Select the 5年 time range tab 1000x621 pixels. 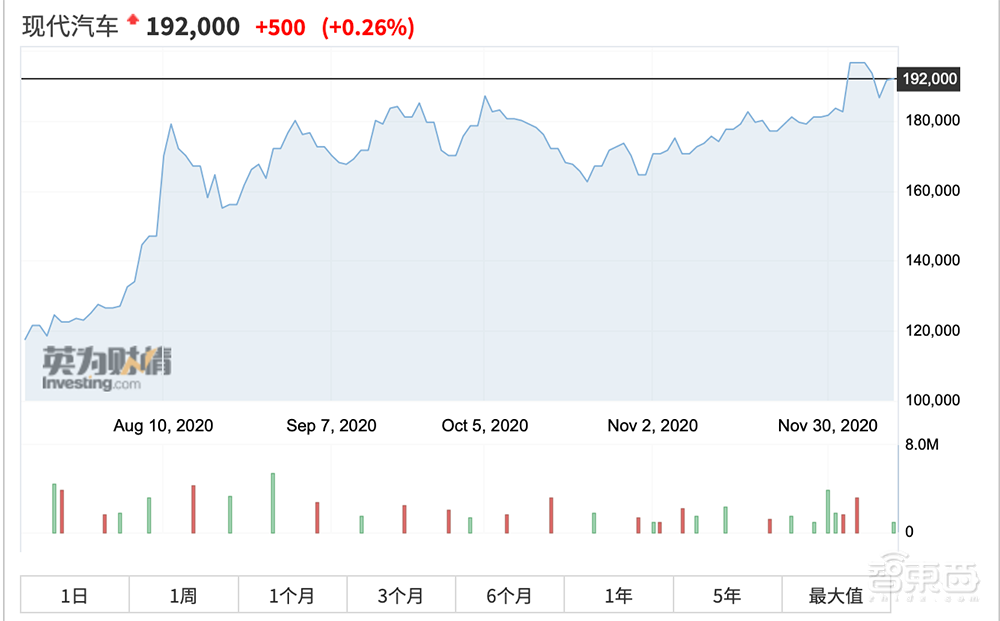click(x=727, y=596)
